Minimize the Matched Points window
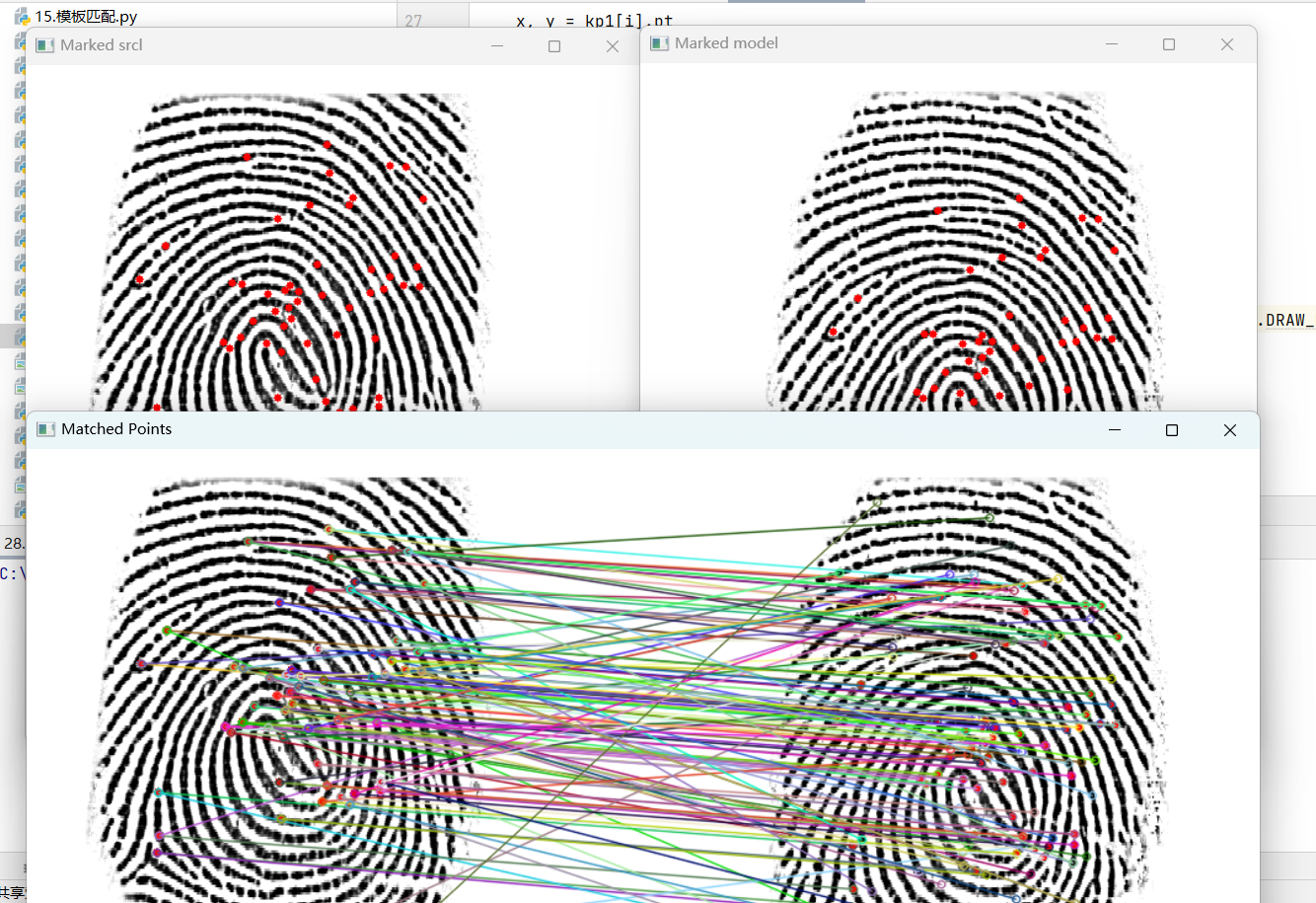 click(x=1115, y=430)
